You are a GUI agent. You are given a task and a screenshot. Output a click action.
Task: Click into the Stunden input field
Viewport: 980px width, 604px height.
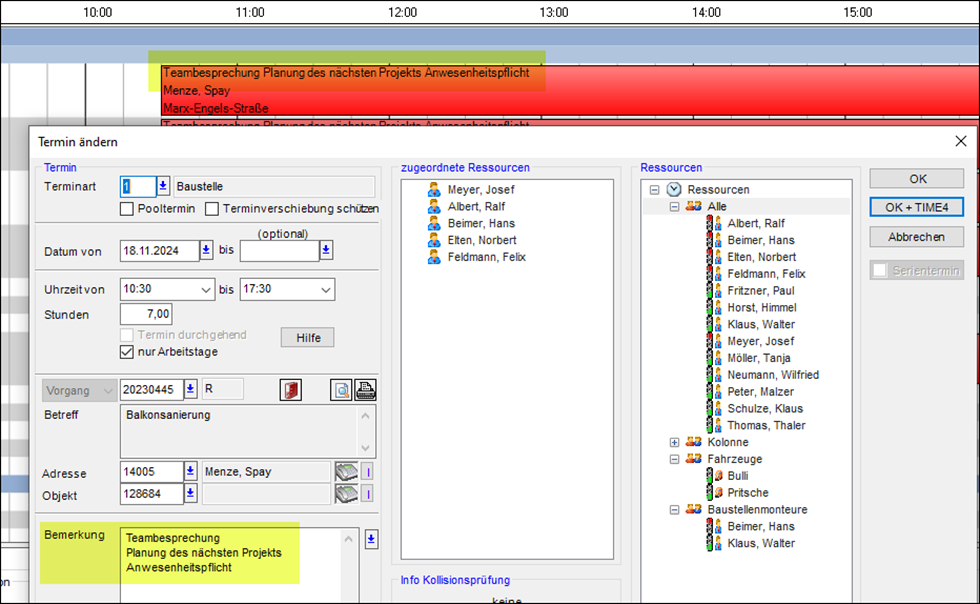click(149, 315)
